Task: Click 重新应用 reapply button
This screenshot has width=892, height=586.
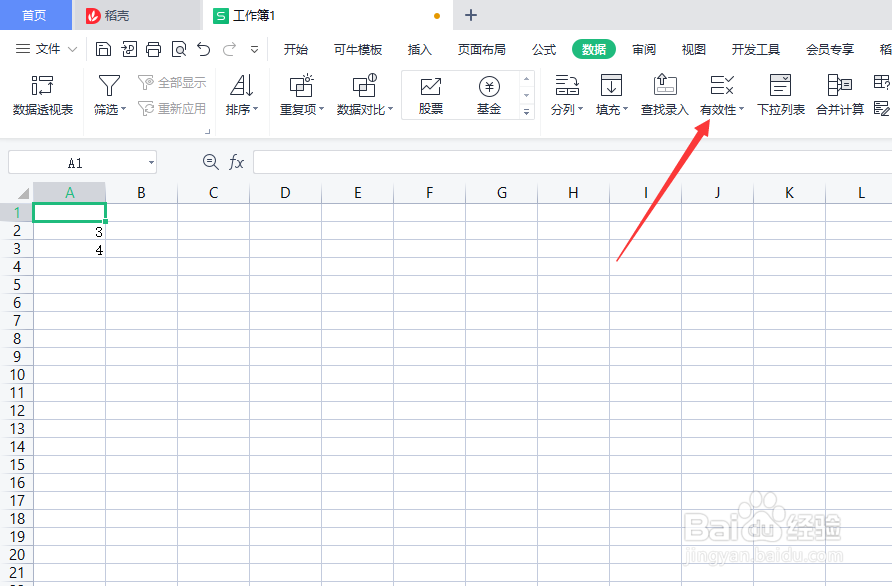Action: click(x=172, y=108)
